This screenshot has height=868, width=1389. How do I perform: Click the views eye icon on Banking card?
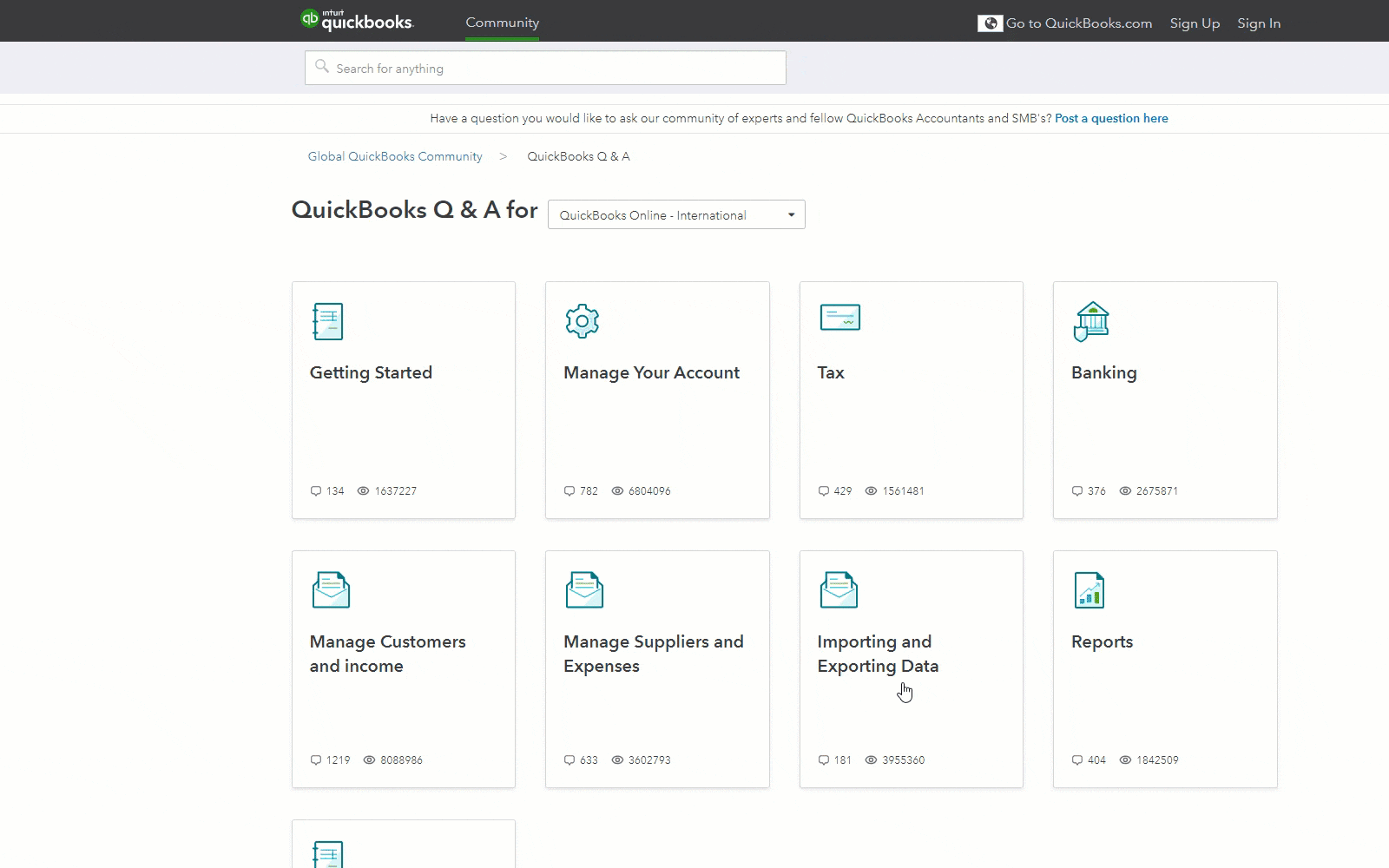tap(1124, 490)
